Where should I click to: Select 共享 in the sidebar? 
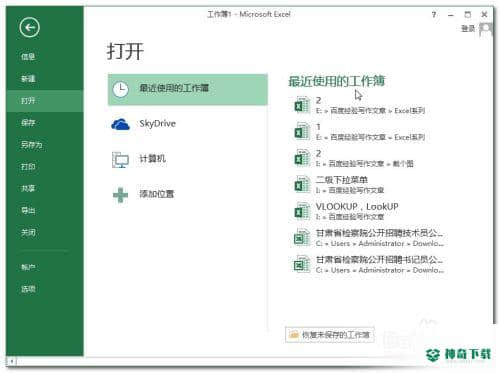pos(28,189)
